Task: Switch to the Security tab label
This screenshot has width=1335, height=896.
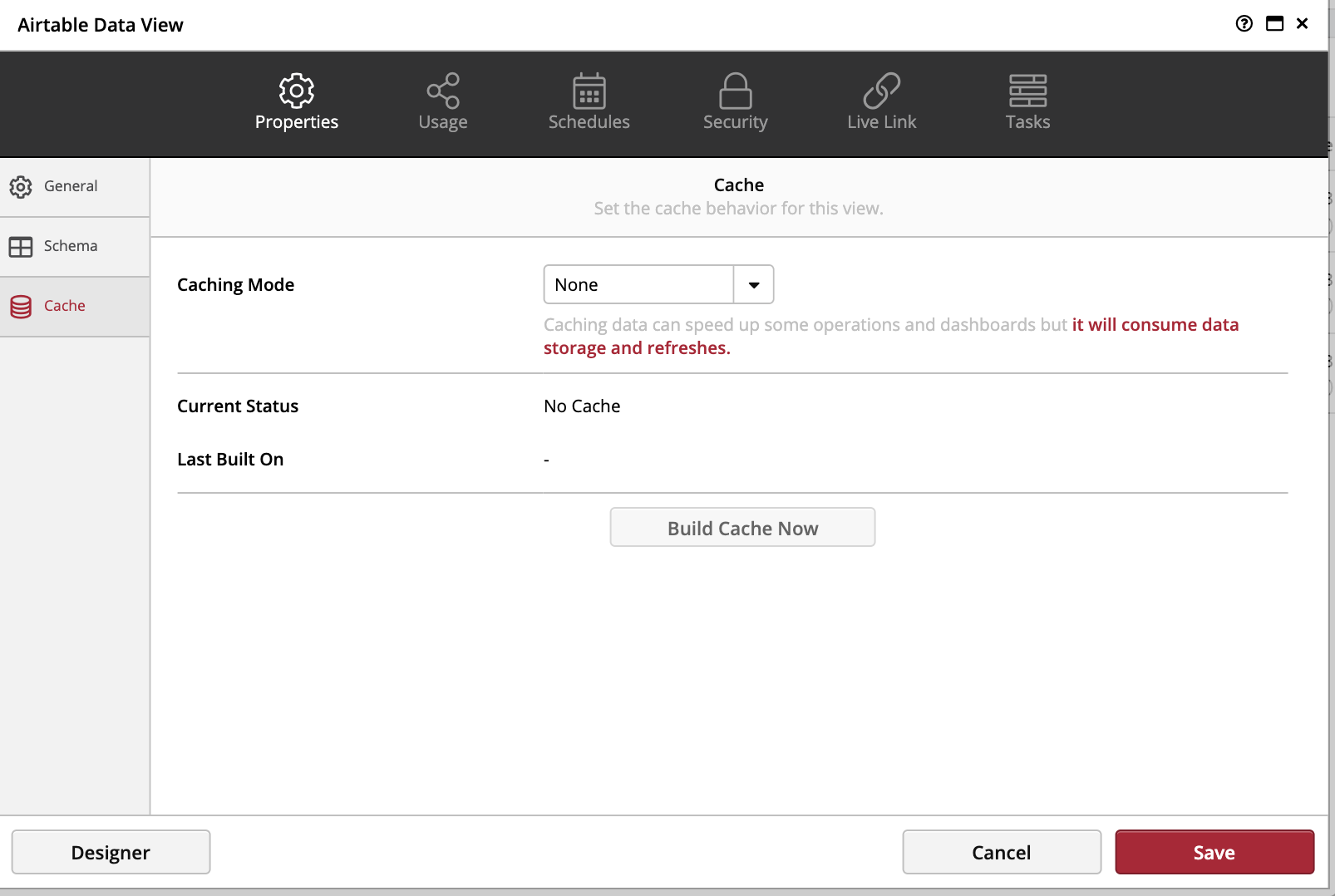Action: [736, 122]
